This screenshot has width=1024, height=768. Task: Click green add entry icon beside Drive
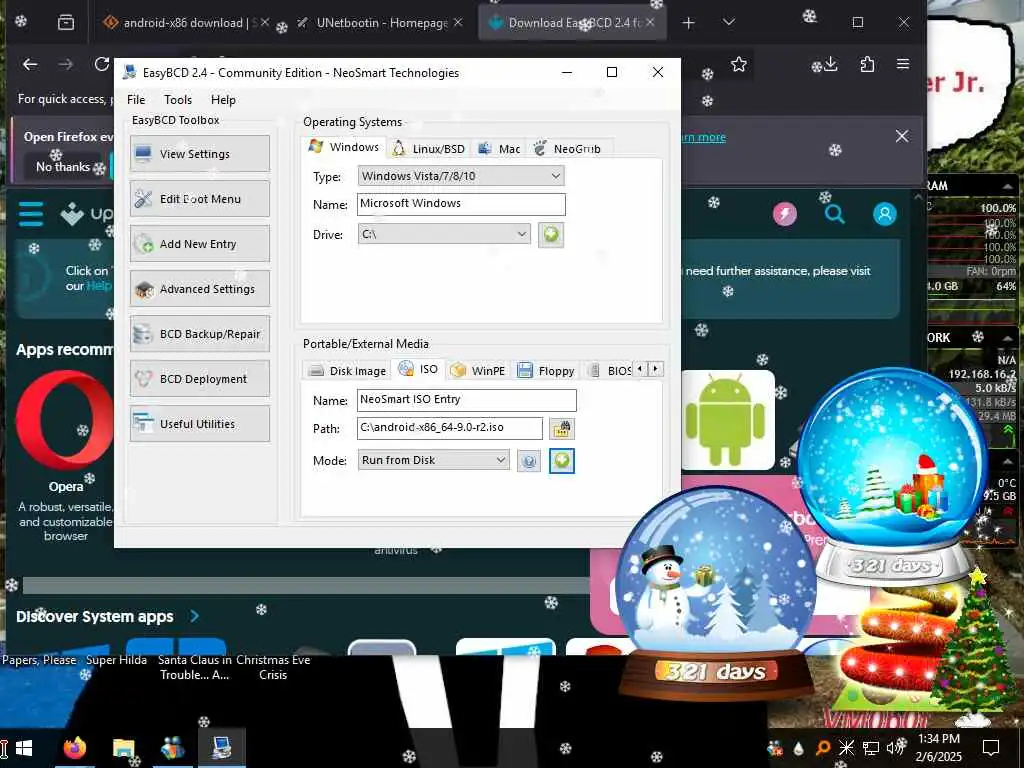point(551,234)
